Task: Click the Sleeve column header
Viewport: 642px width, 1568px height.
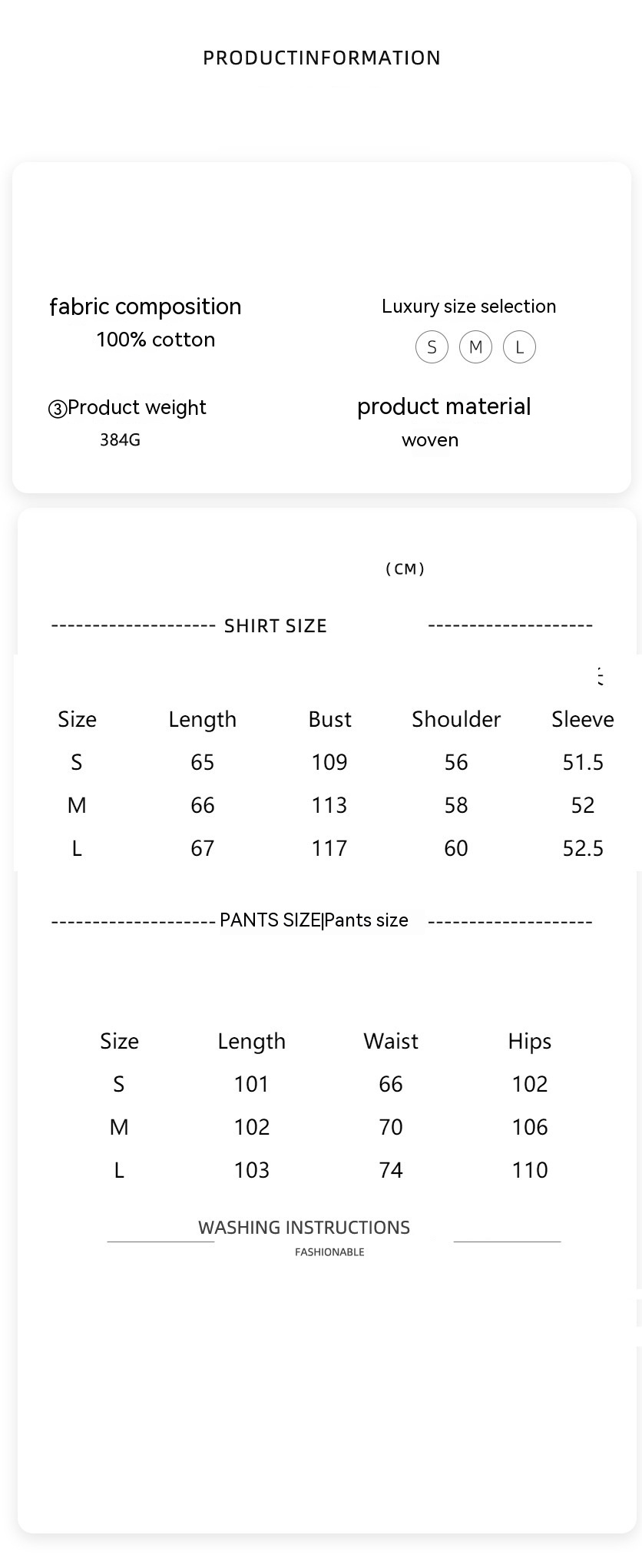Action: pyautogui.click(x=583, y=719)
